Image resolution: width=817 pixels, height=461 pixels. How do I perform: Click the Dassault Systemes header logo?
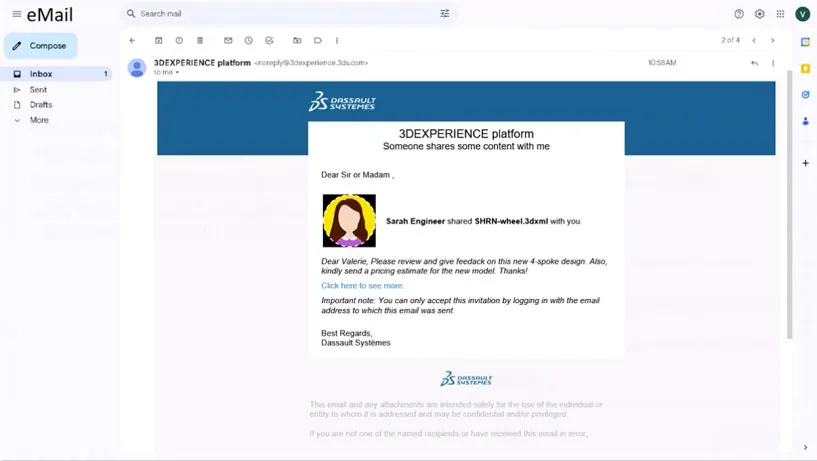coord(342,102)
